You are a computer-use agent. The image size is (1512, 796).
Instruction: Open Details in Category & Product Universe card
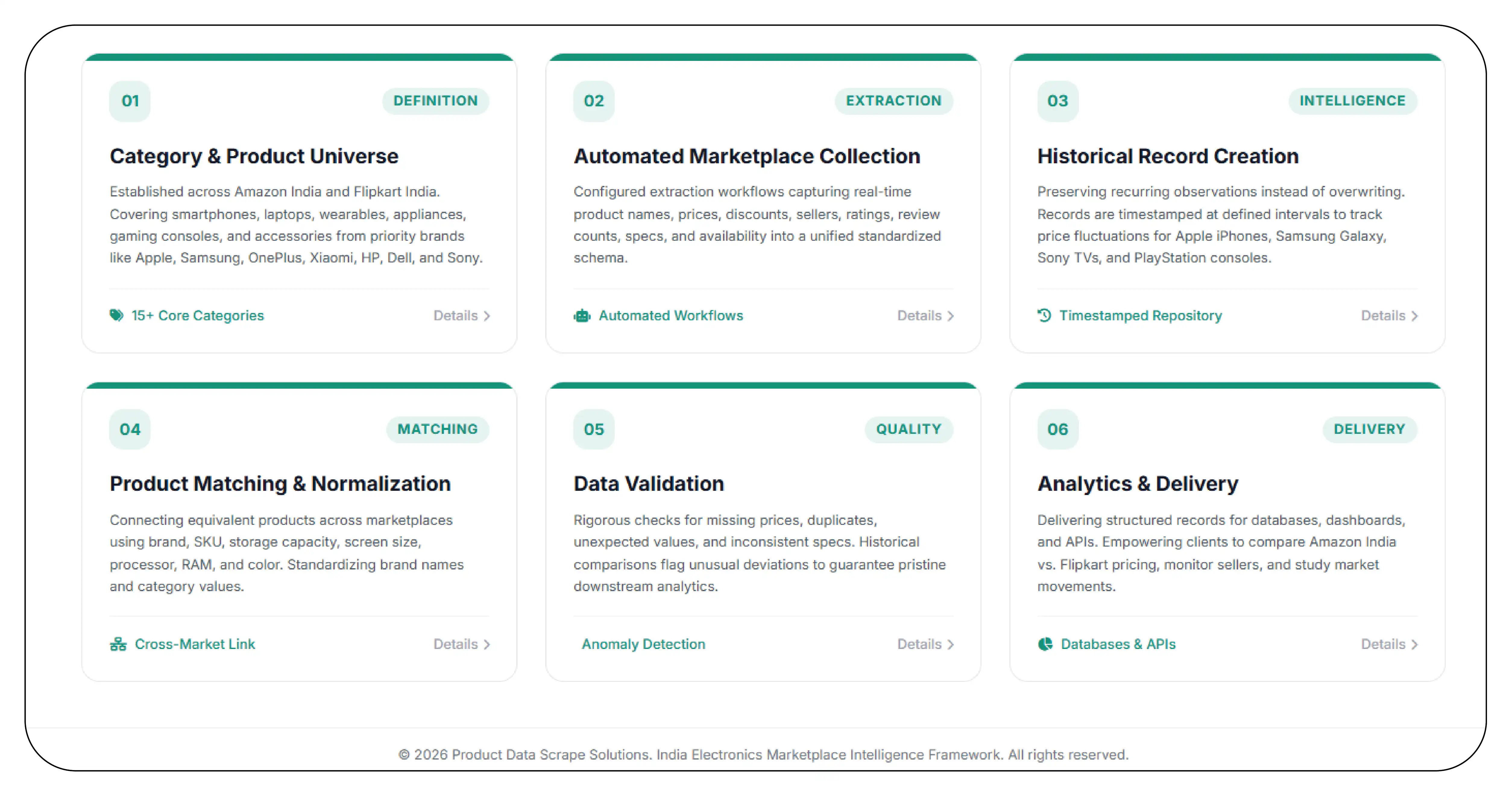pos(462,315)
